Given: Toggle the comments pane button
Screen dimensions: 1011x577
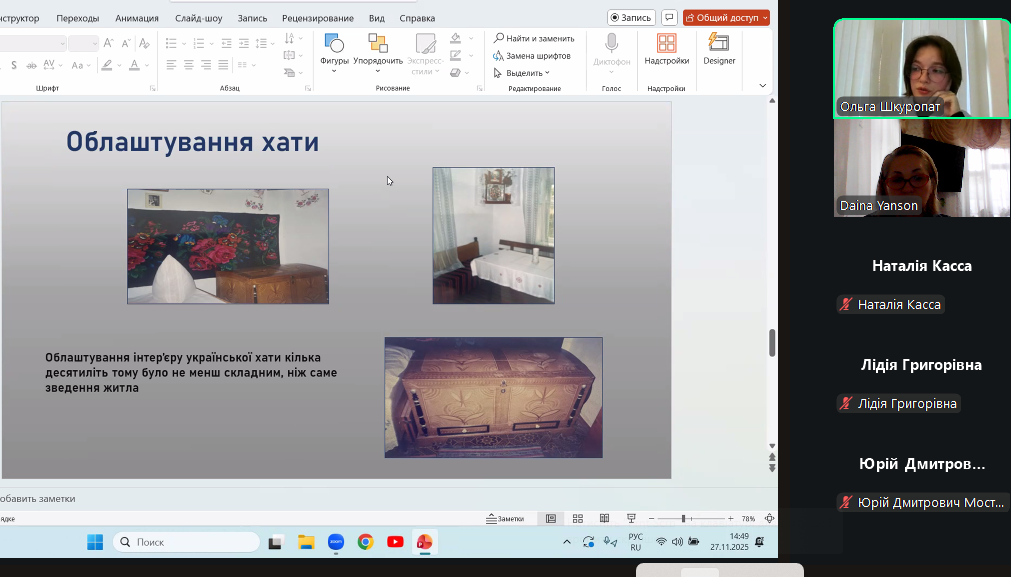Looking at the screenshot, I should click(669, 18).
